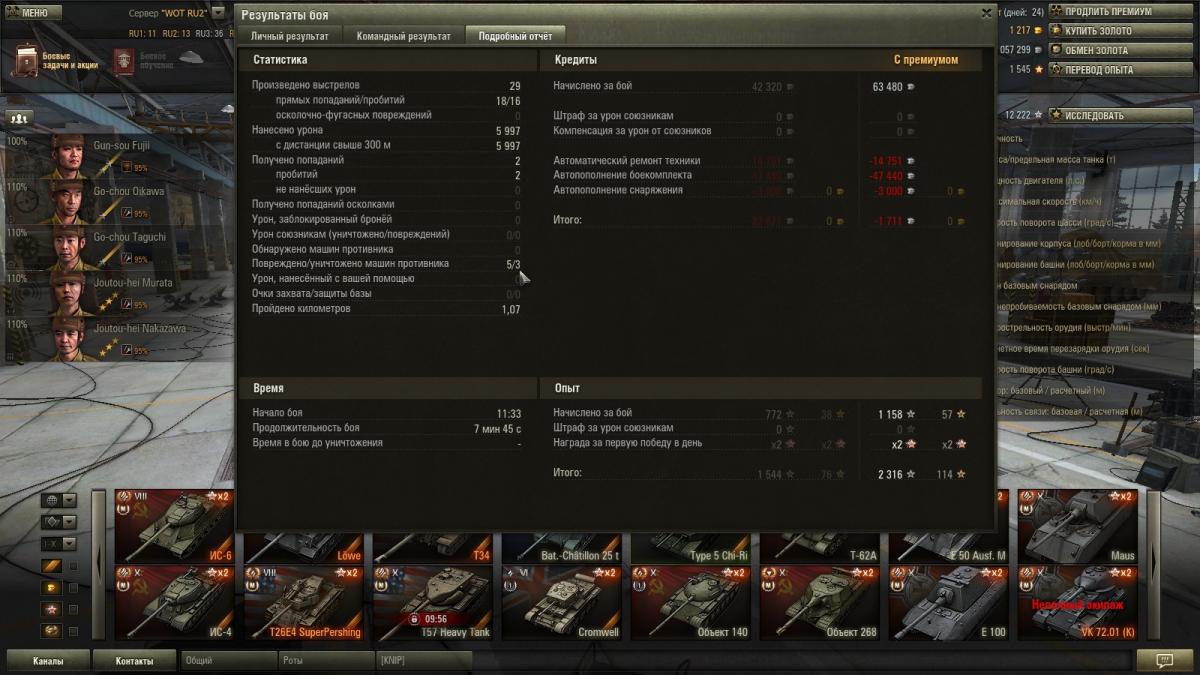Open the Общий chat tab
The image size is (1200, 675).
click(229, 661)
